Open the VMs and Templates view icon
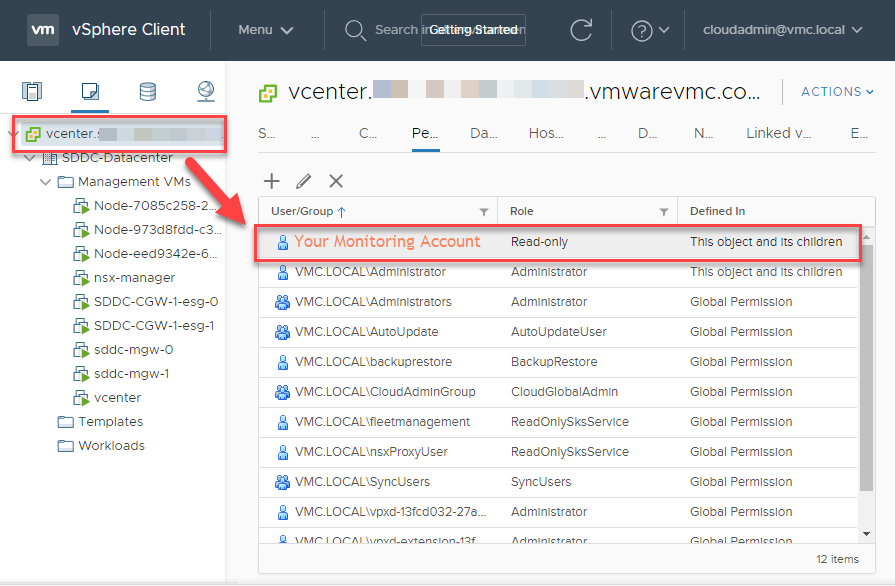This screenshot has width=895, height=586. click(x=90, y=91)
